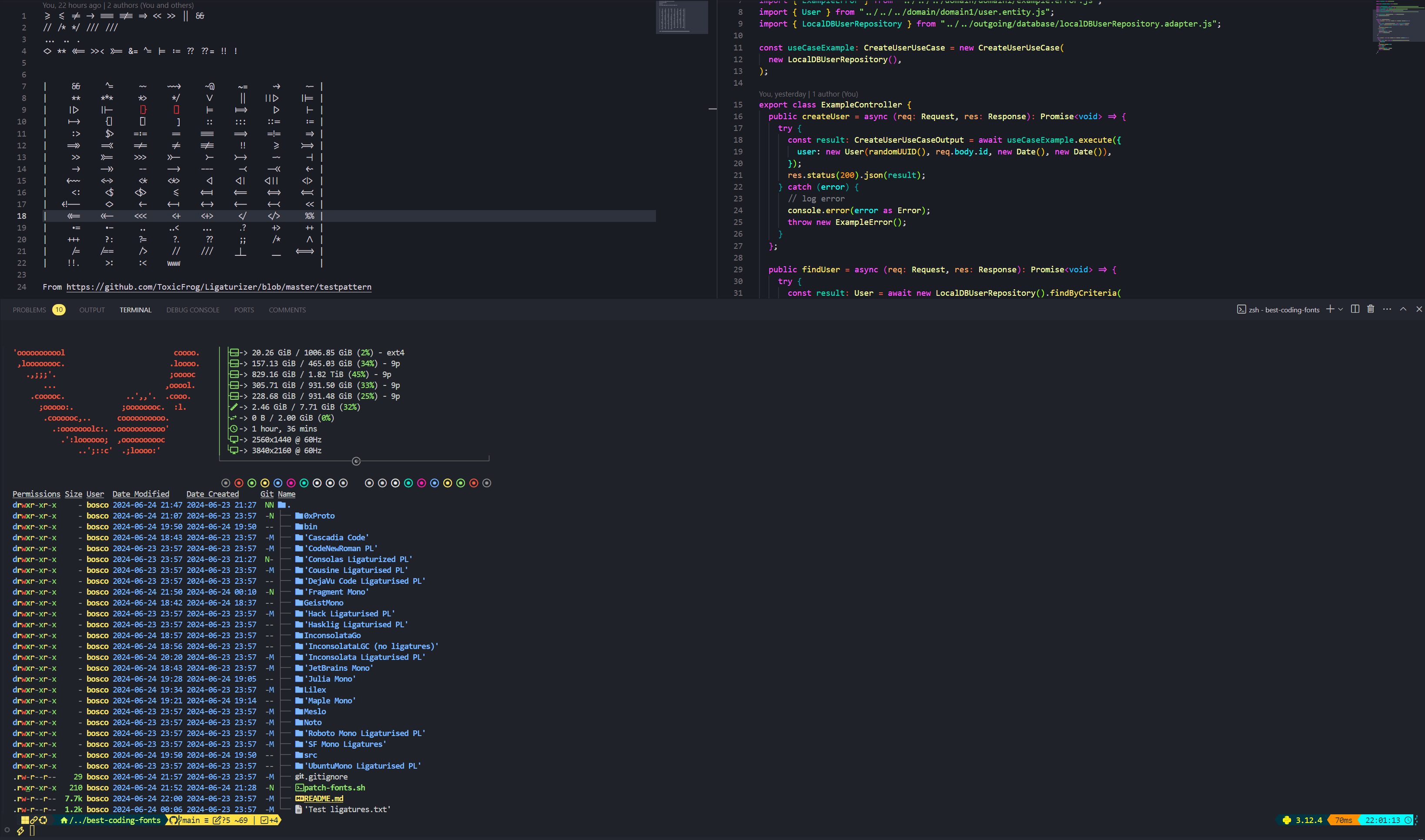Click the zsh terminal icon
Screen dimensions: 1425x840
[x=1241, y=310]
